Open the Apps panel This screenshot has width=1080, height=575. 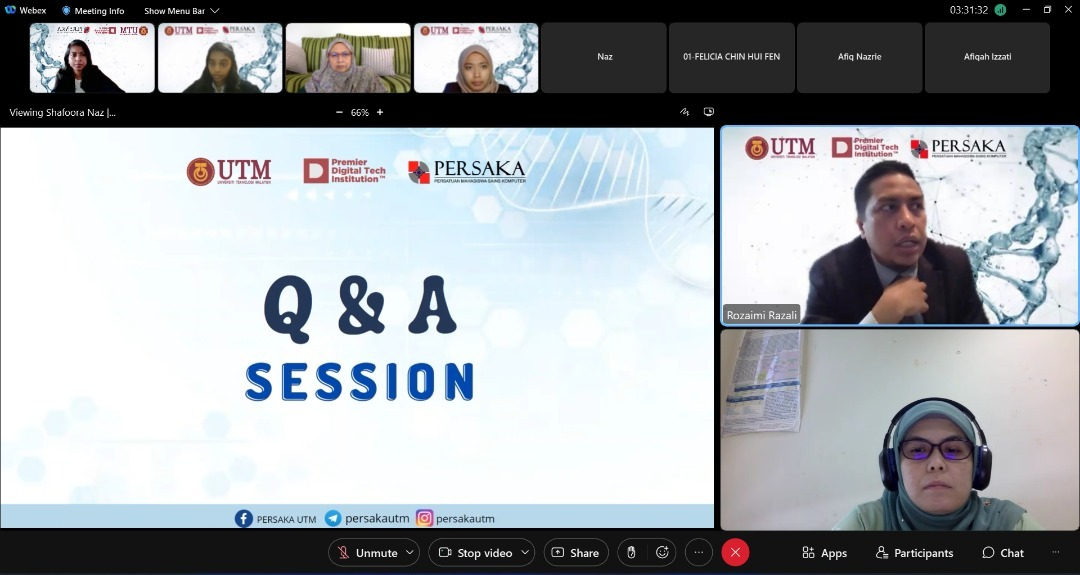pyautogui.click(x=824, y=552)
